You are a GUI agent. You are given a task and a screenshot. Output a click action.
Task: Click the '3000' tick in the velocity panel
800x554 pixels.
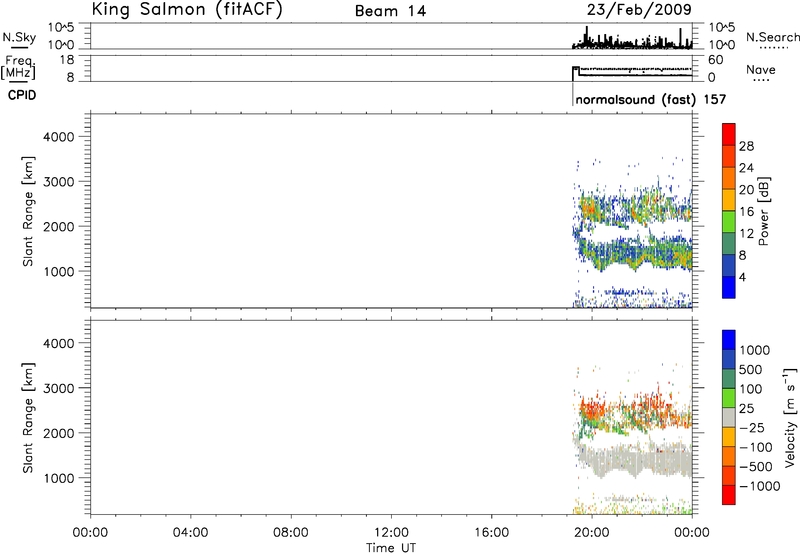(58, 388)
